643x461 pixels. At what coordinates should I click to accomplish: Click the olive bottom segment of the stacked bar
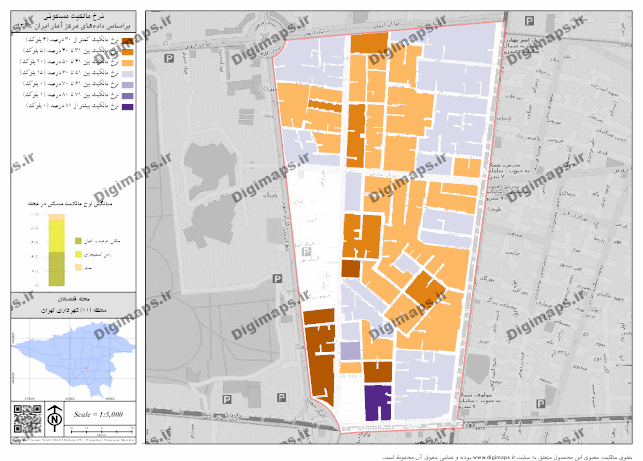tap(57, 269)
